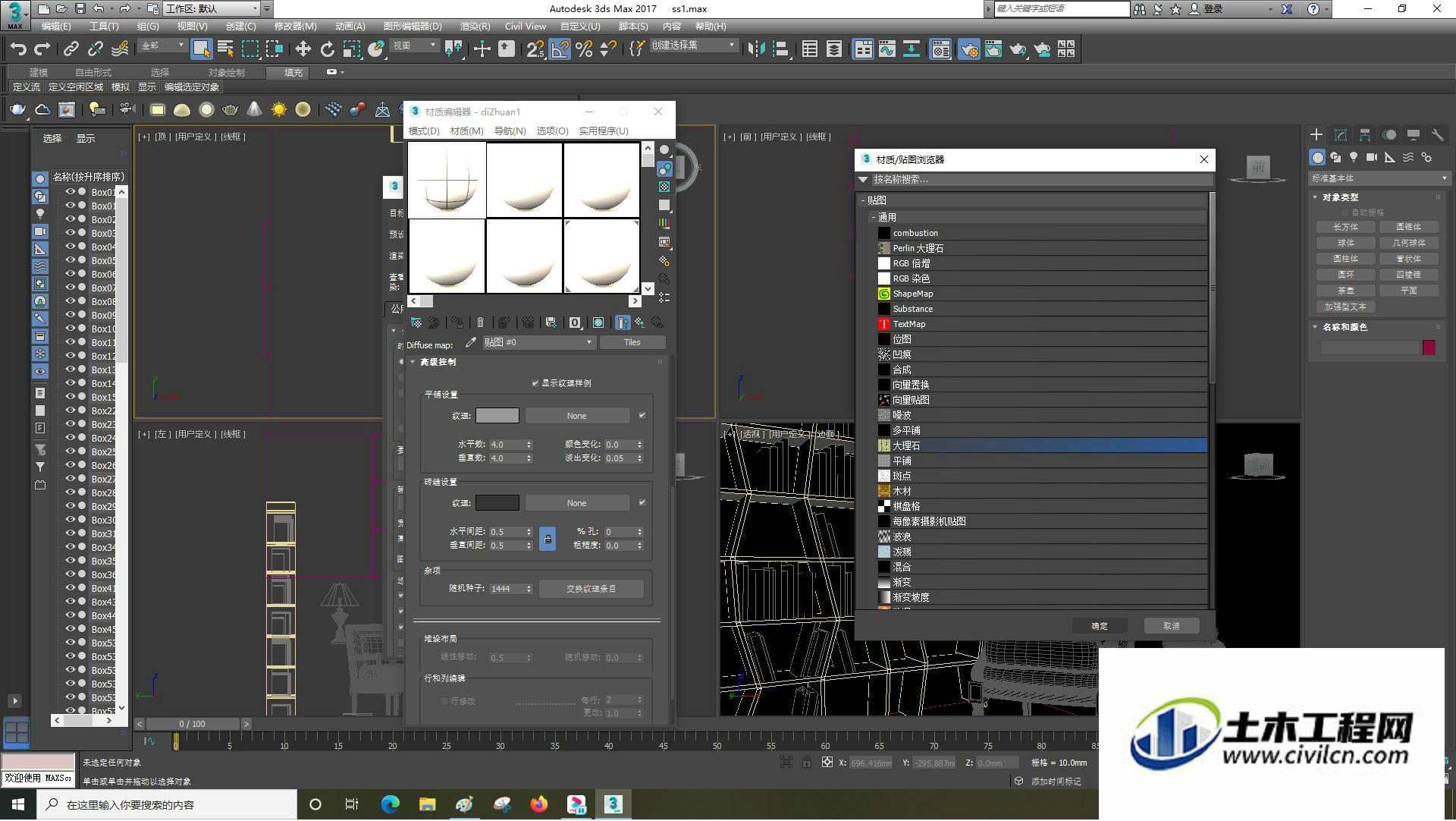Open 导航(N) menu in Material Editor
Screen dimensions: 1456x821
pos(510,131)
